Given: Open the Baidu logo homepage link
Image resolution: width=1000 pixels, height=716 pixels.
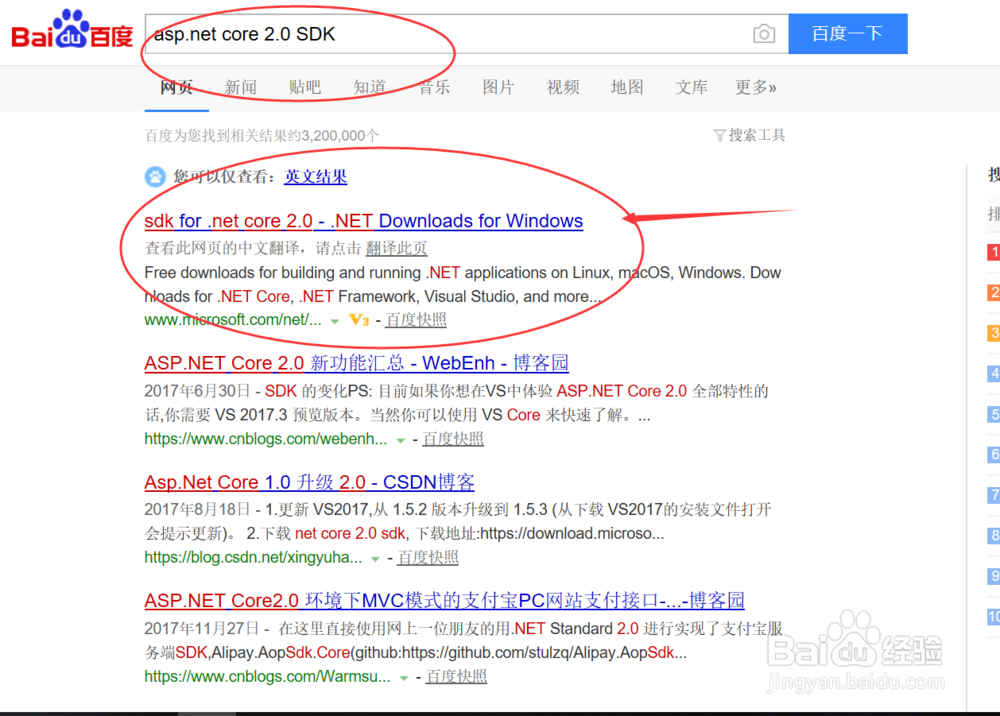Looking at the screenshot, I should click(x=72, y=30).
